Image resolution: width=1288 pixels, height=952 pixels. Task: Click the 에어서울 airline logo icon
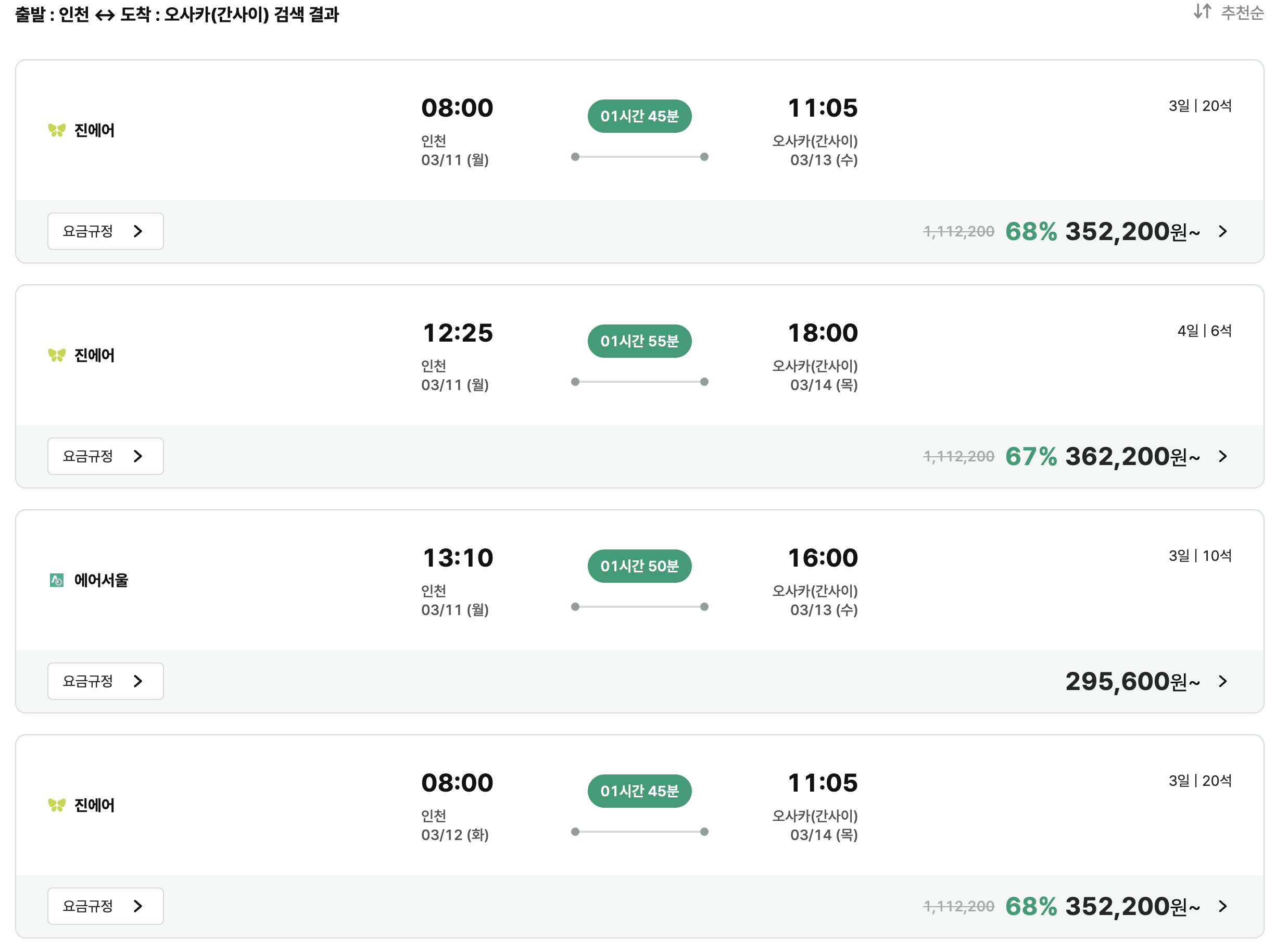point(56,580)
